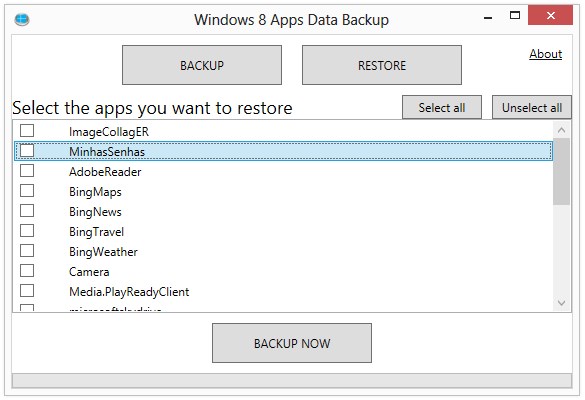Screen dimensions: 585x400
Task: Open the BACKUP mode
Action: pyautogui.click(x=202, y=65)
